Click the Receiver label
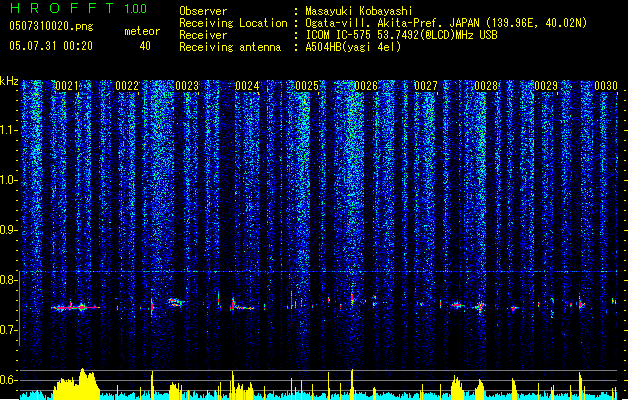Image resolution: width=629 pixels, height=400 pixels. click(203, 35)
